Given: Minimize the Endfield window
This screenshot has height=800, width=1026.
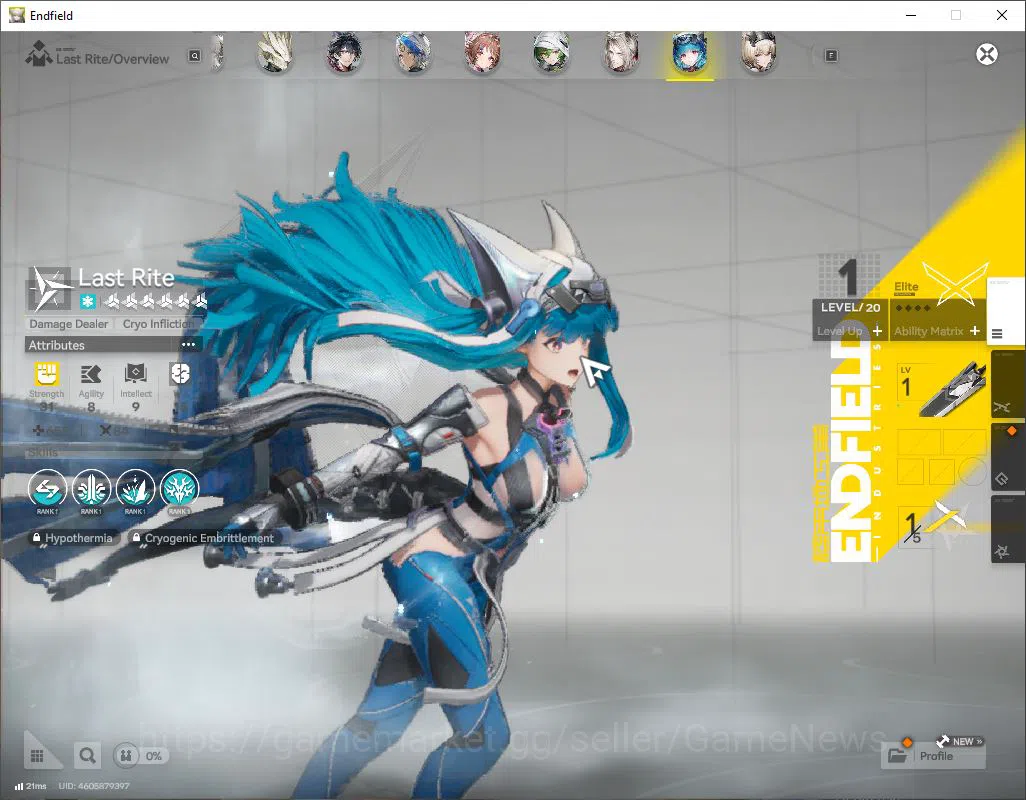Looking at the screenshot, I should [910, 15].
